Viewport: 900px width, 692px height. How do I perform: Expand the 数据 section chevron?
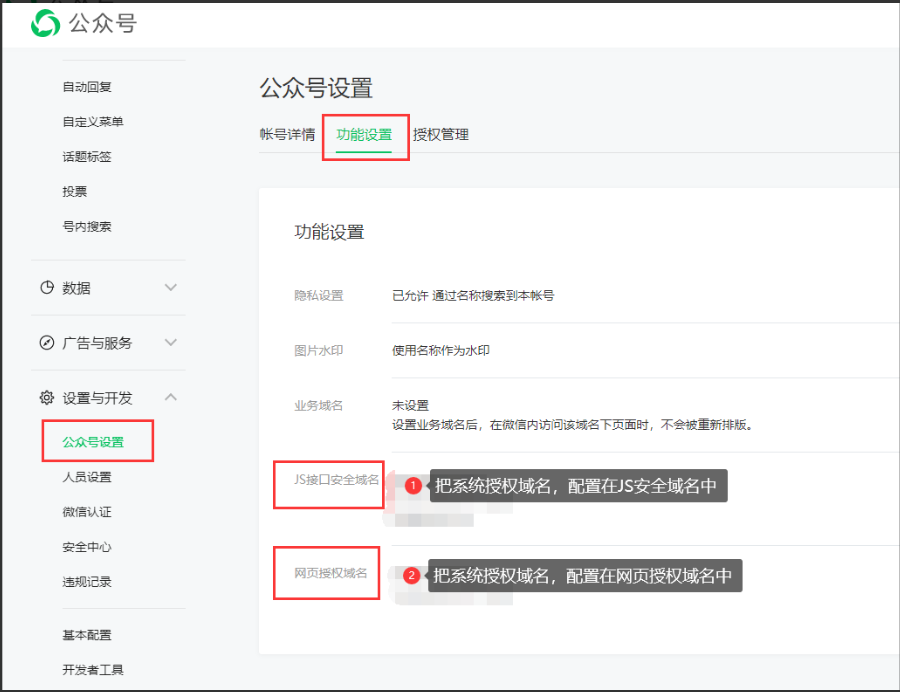click(x=171, y=288)
